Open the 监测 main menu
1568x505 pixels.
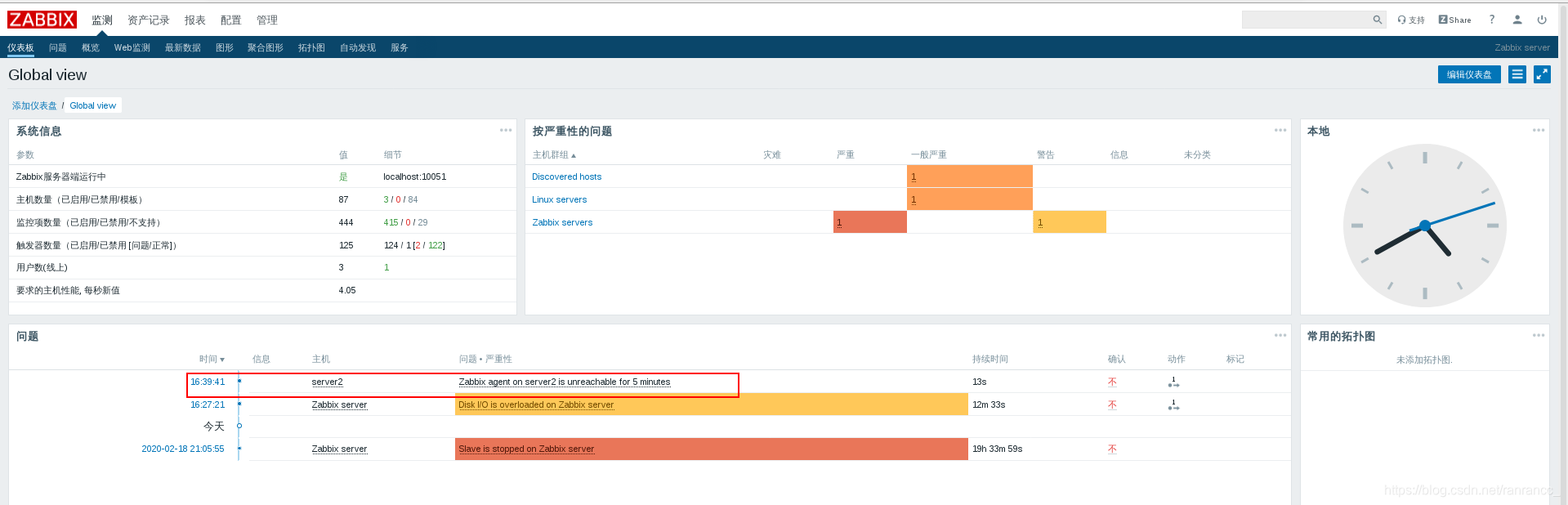(102, 20)
